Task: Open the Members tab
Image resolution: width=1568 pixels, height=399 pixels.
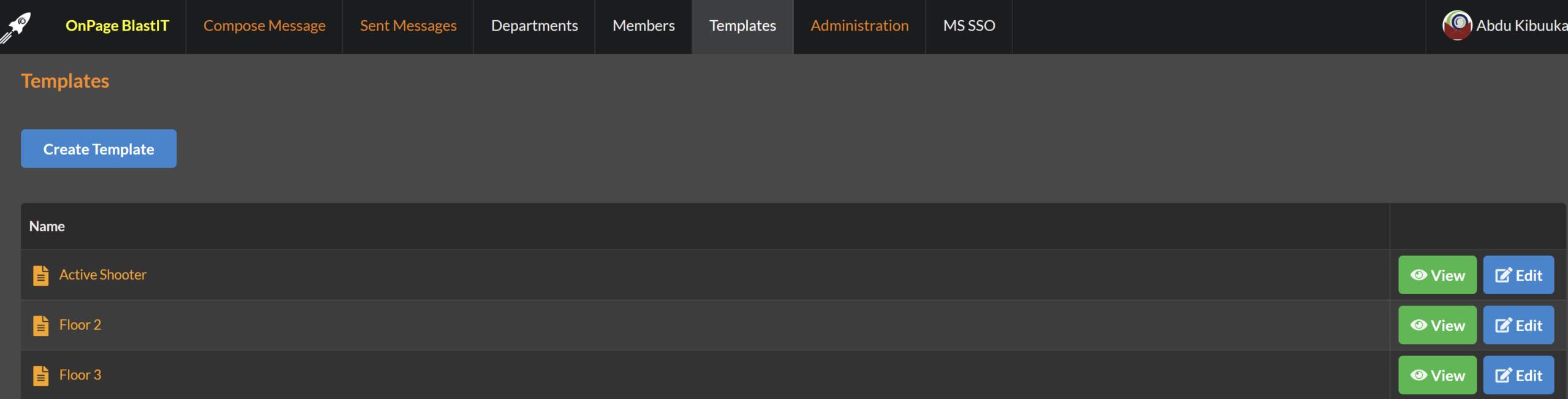Action: [643, 26]
